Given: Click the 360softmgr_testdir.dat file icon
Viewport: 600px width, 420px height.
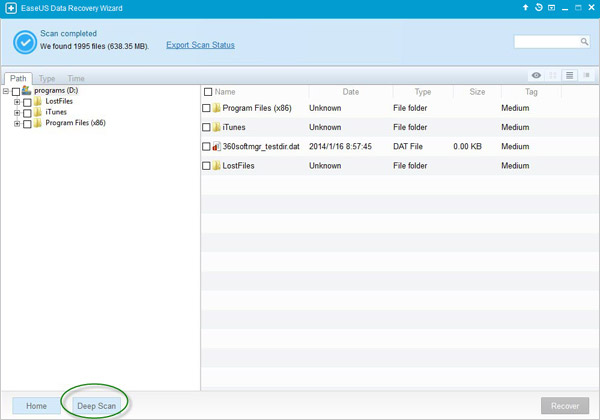Looking at the screenshot, I should (216, 147).
